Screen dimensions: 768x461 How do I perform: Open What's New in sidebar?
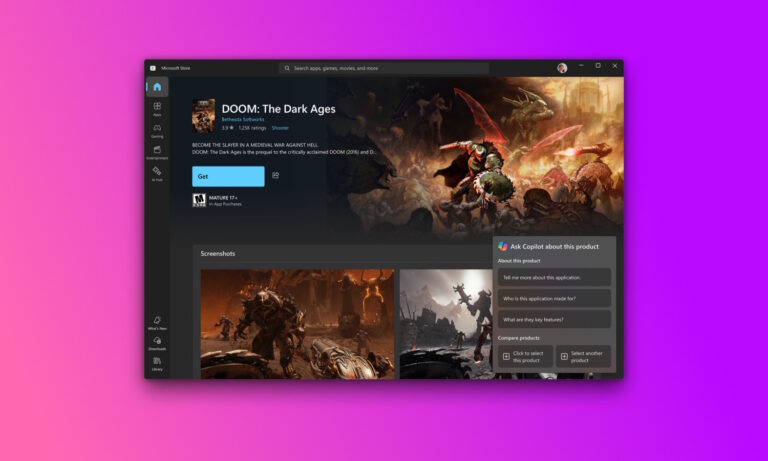[157, 322]
